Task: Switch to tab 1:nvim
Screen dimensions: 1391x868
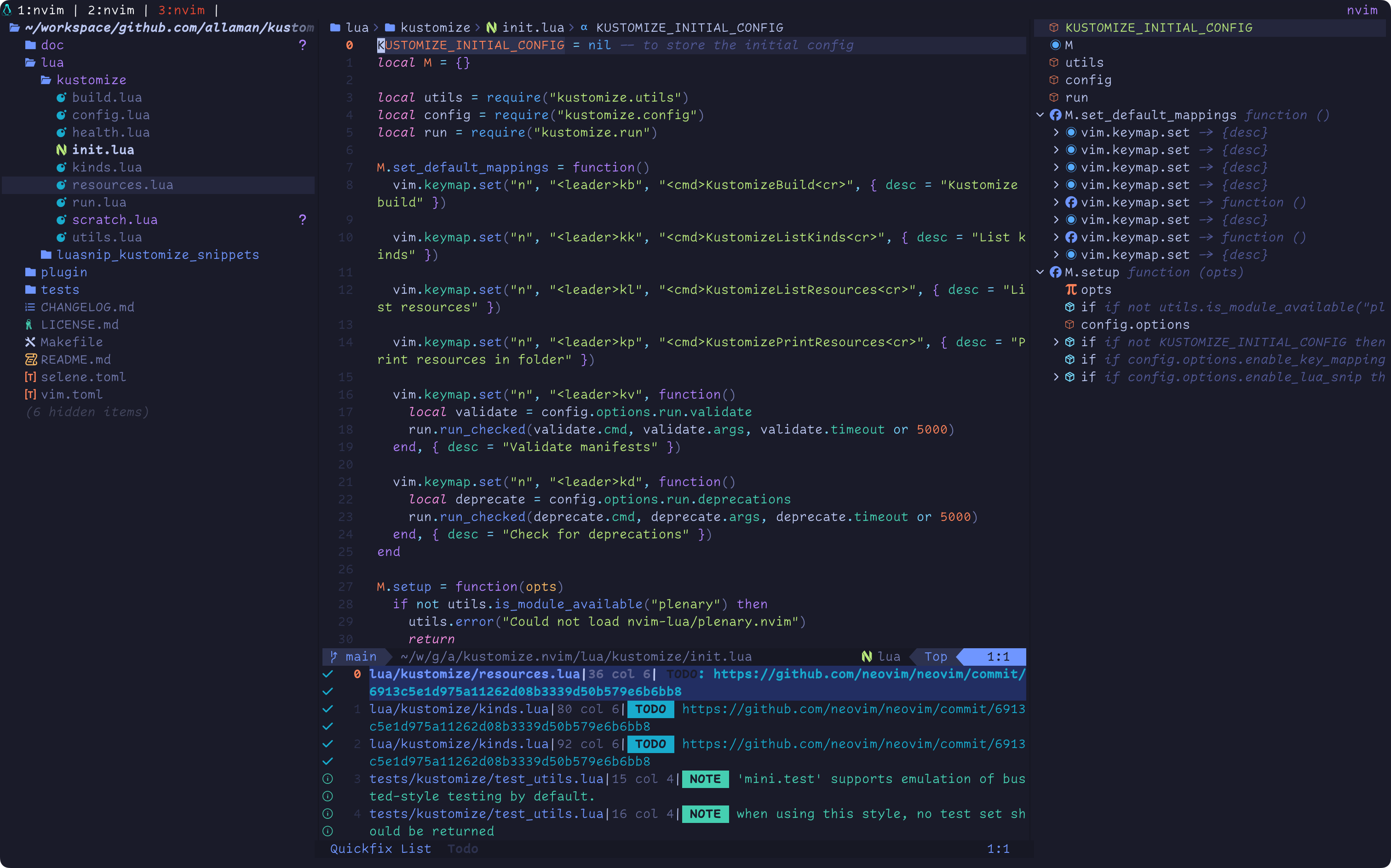Action: (40, 10)
